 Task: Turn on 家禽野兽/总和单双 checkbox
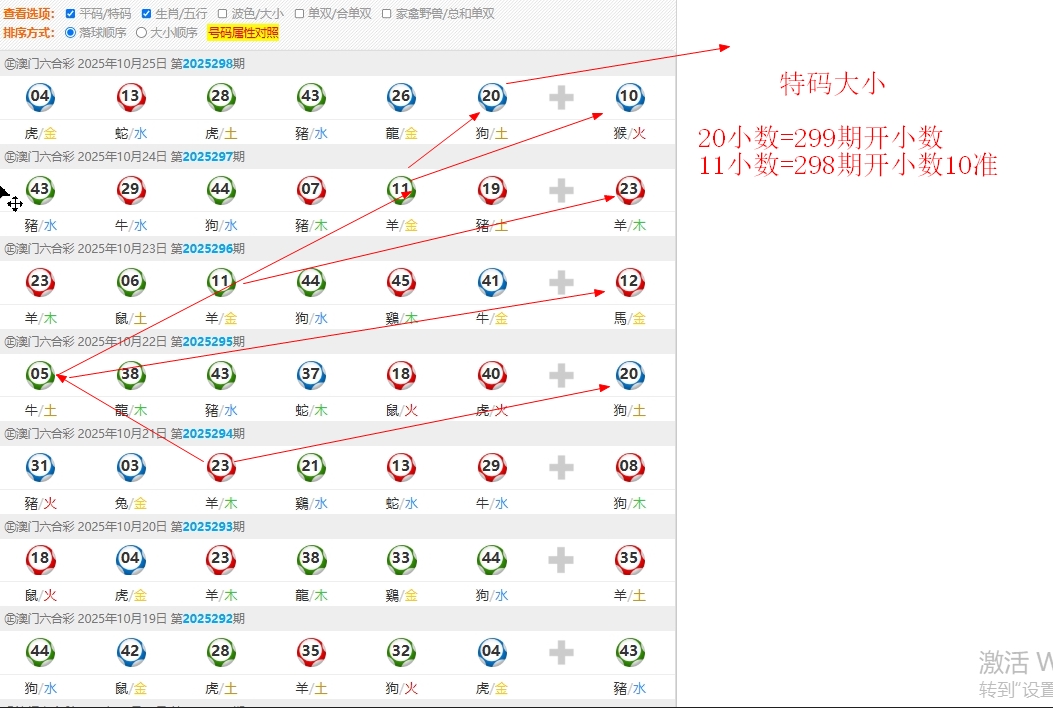pyautogui.click(x=387, y=14)
